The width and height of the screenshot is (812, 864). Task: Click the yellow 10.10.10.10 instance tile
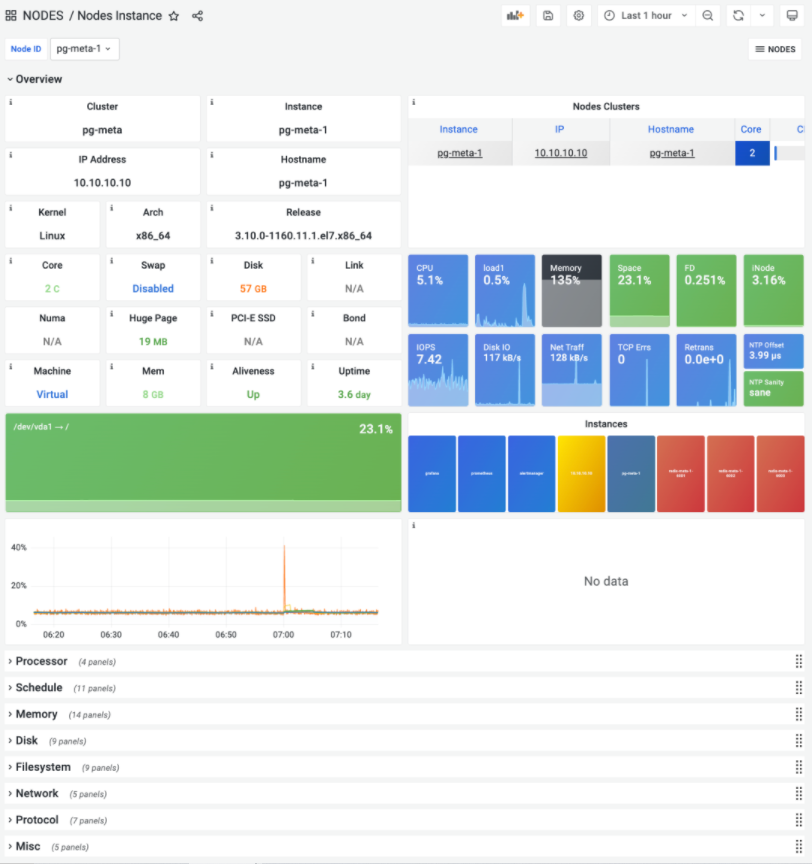tap(581, 474)
